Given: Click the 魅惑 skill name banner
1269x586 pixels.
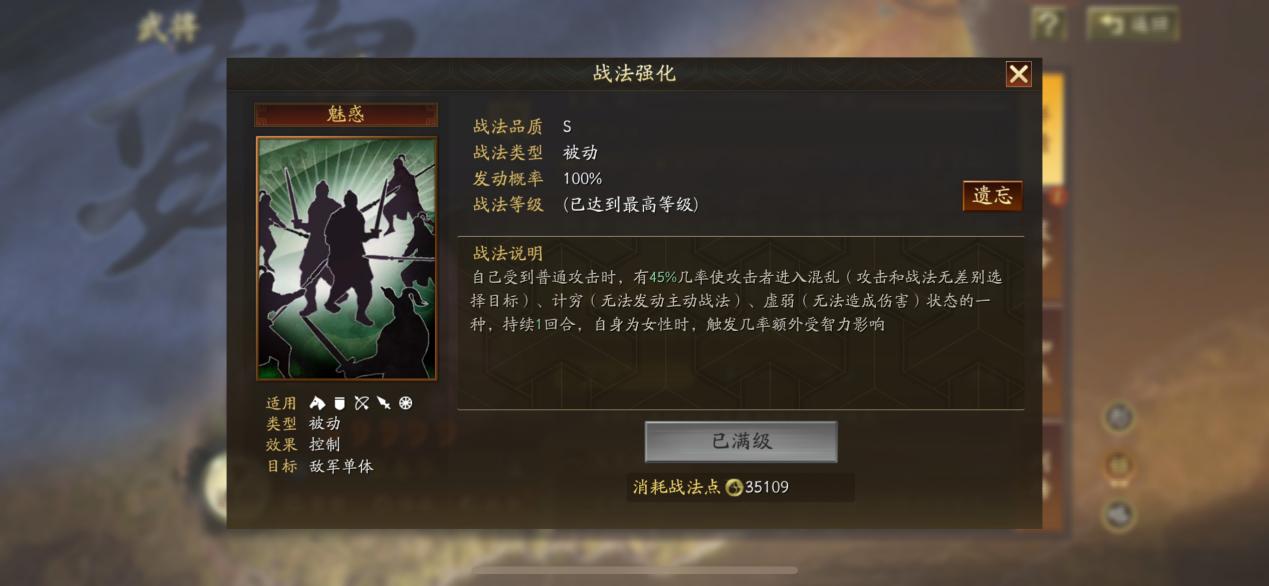Looking at the screenshot, I should (x=346, y=114).
